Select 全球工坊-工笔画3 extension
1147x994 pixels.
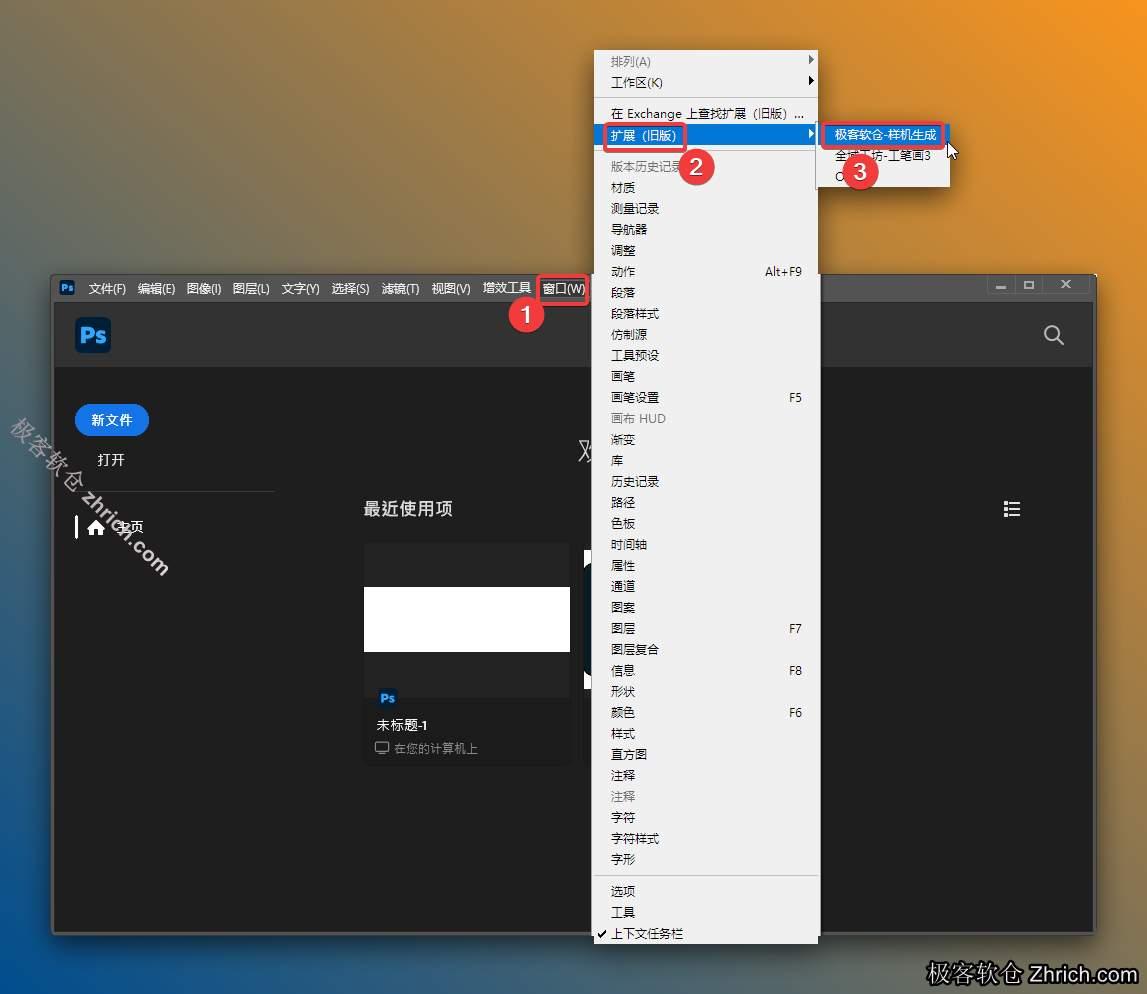[x=883, y=155]
